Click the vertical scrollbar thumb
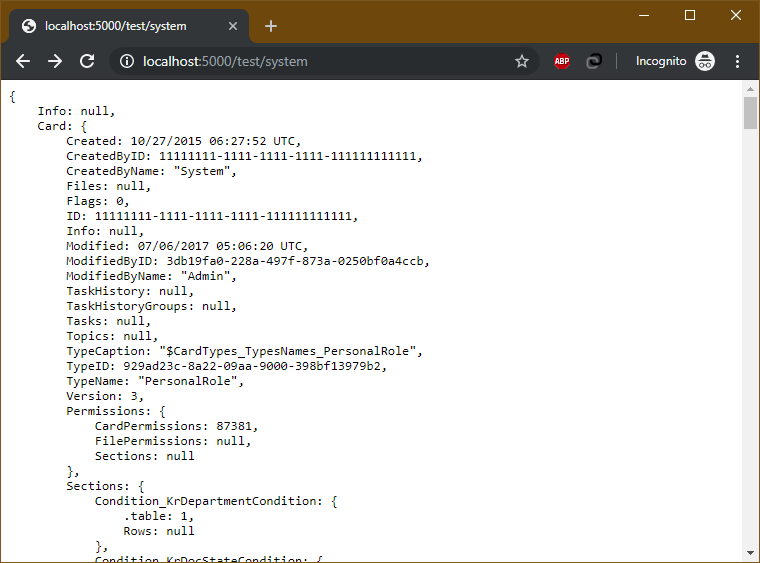 pyautogui.click(x=750, y=113)
